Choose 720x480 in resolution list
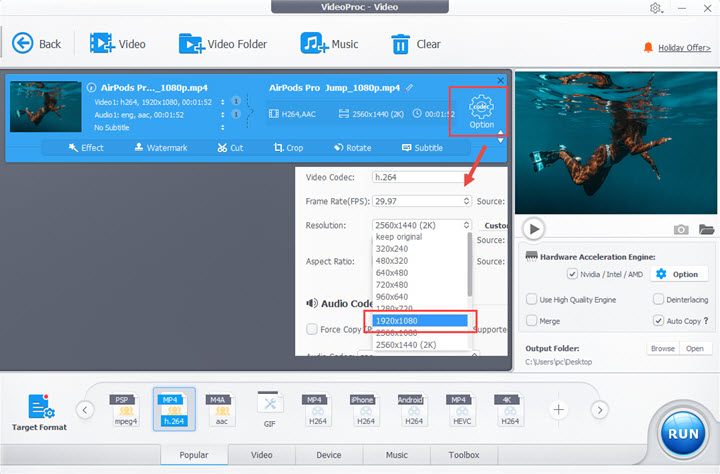The height and width of the screenshot is (474, 720). (x=392, y=285)
